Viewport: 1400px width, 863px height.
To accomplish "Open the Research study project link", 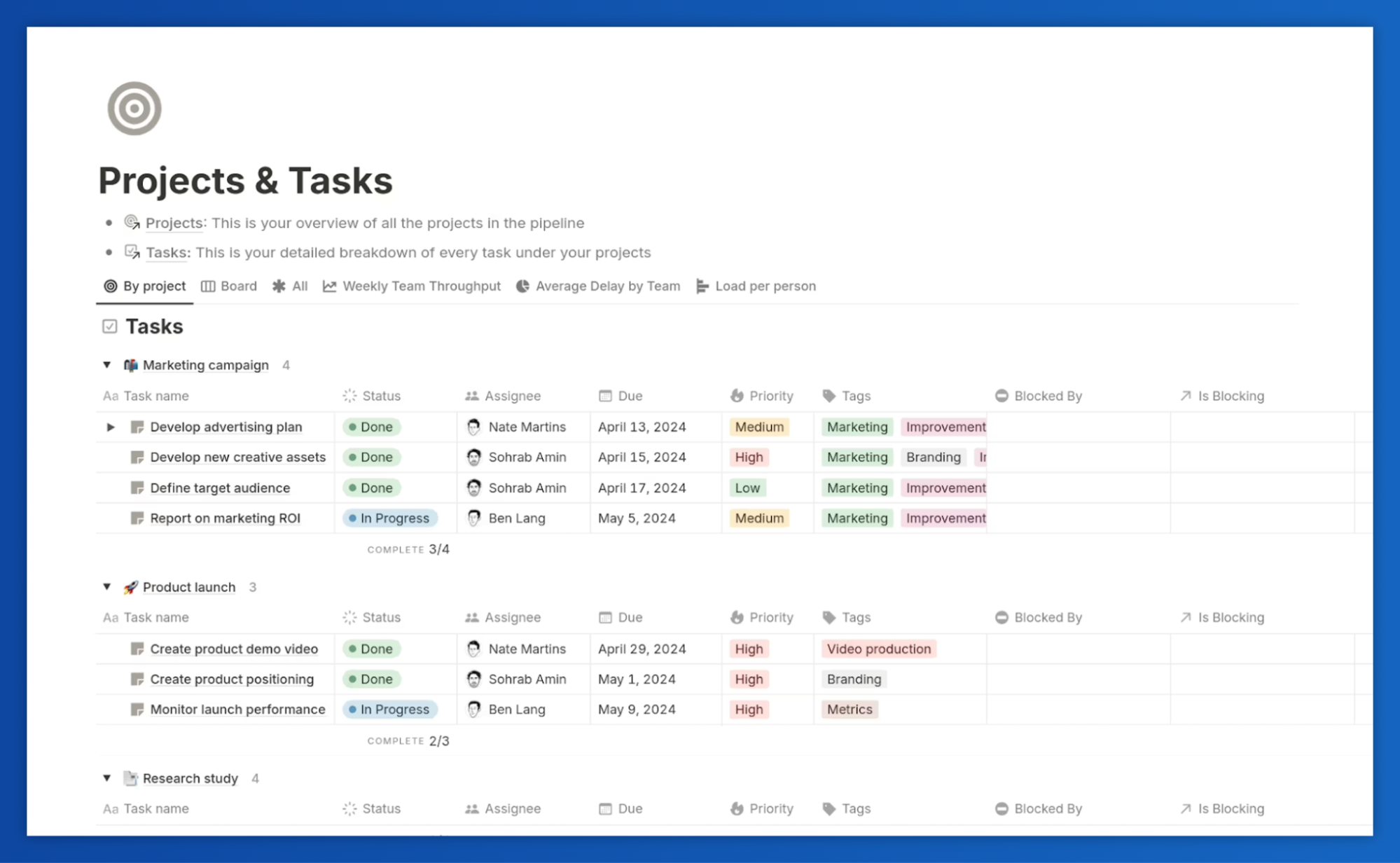I will click(190, 778).
